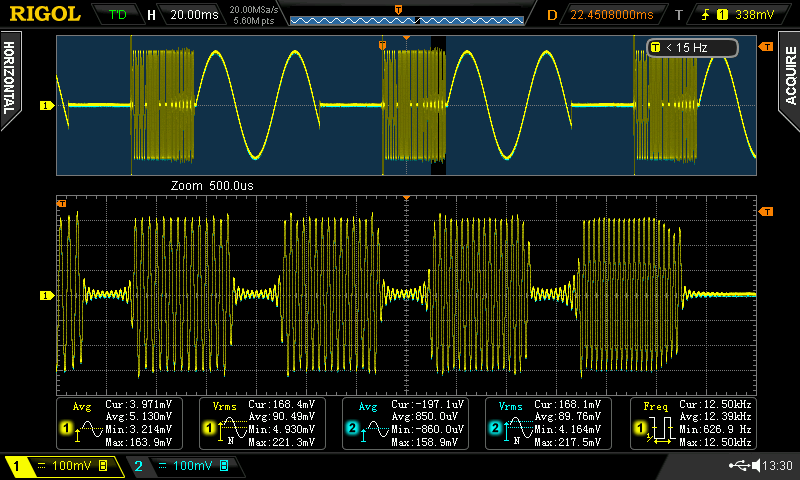Viewport: 800px width, 480px height.
Task: Select the T'D trigger status indicator
Action: pyautogui.click(x=117, y=14)
